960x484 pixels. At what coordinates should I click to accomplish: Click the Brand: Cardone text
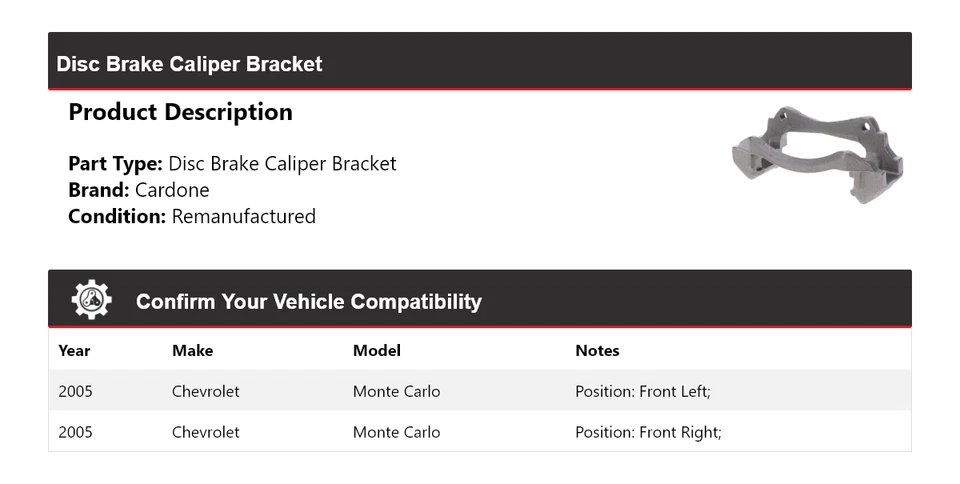[x=139, y=190]
